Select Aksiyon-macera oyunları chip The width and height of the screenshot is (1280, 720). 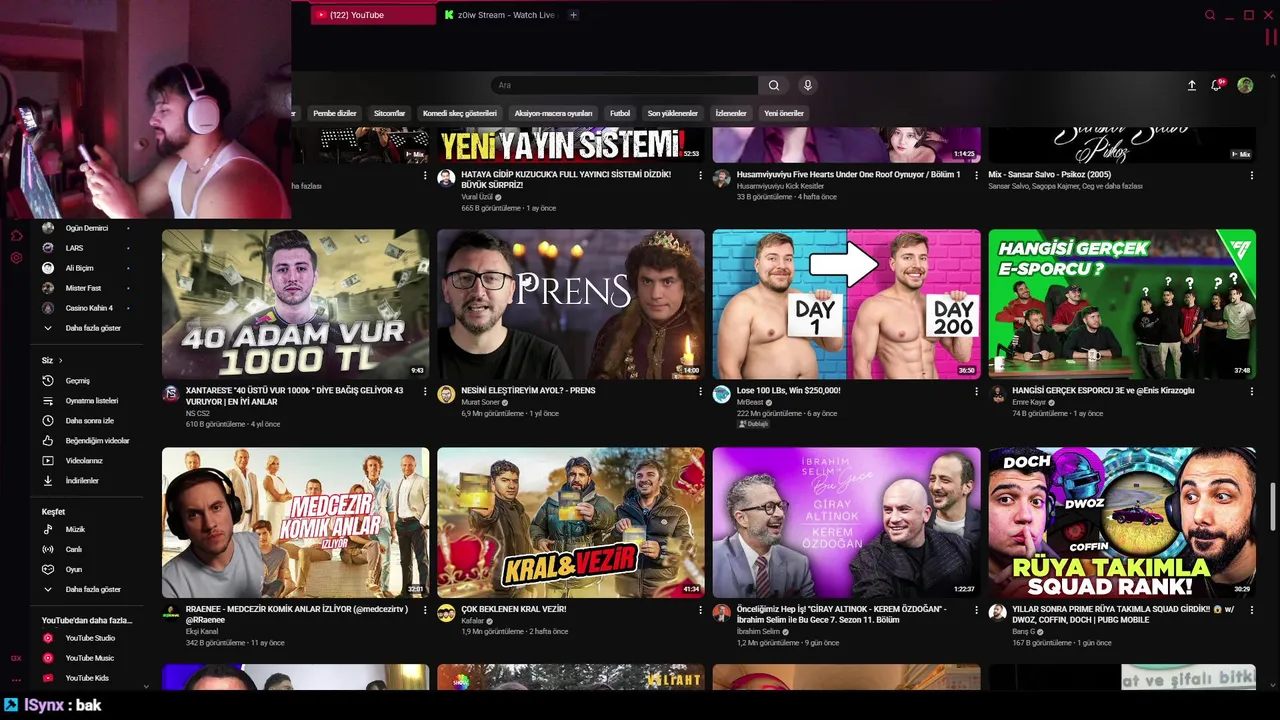point(553,114)
